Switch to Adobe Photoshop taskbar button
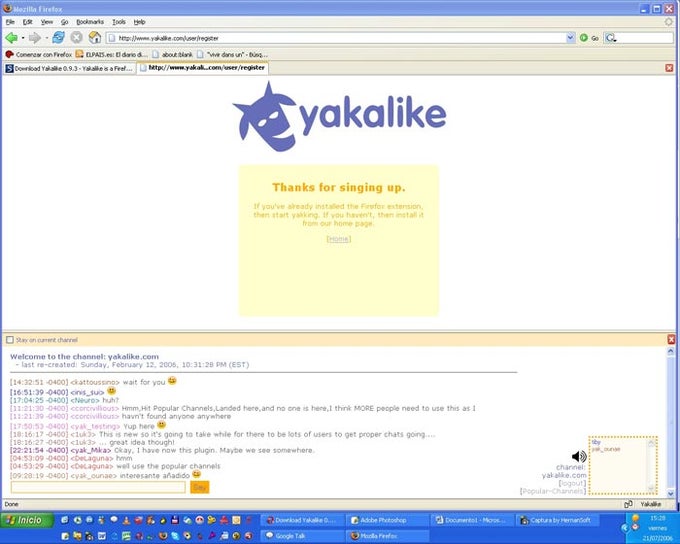This screenshot has height=544, width=680. (387, 520)
